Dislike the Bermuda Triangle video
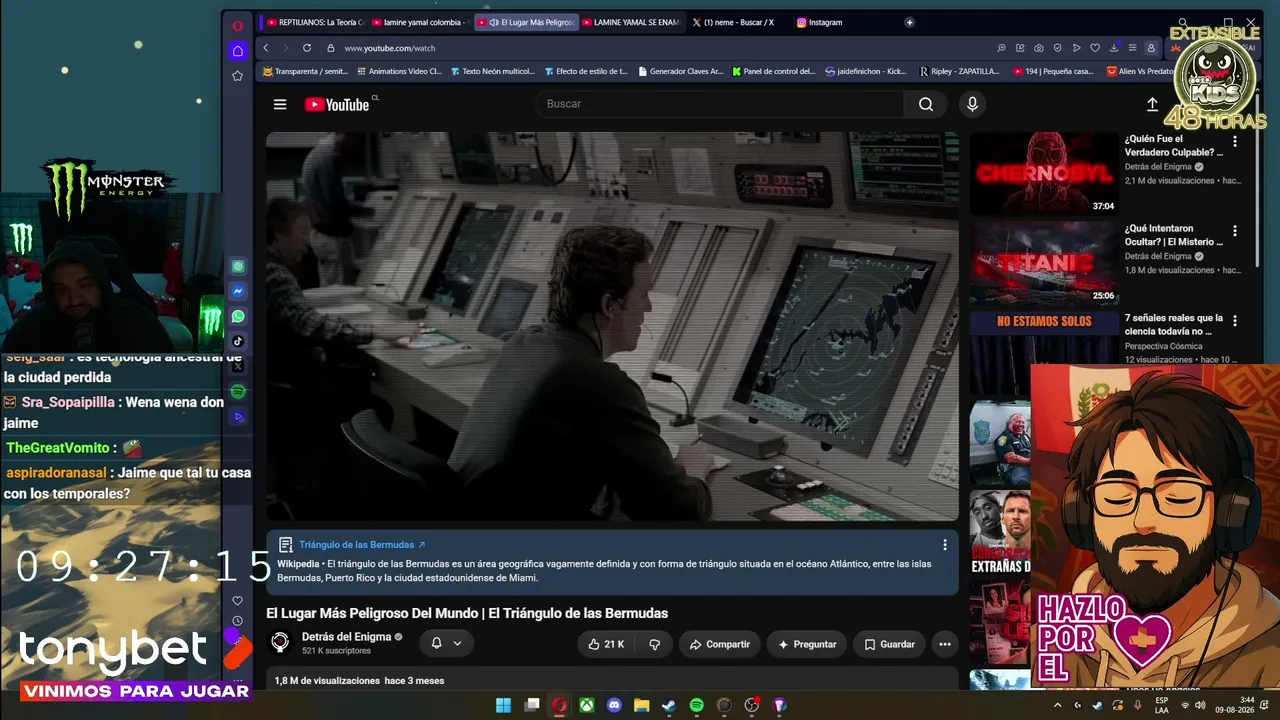1280x720 pixels. tap(655, 644)
